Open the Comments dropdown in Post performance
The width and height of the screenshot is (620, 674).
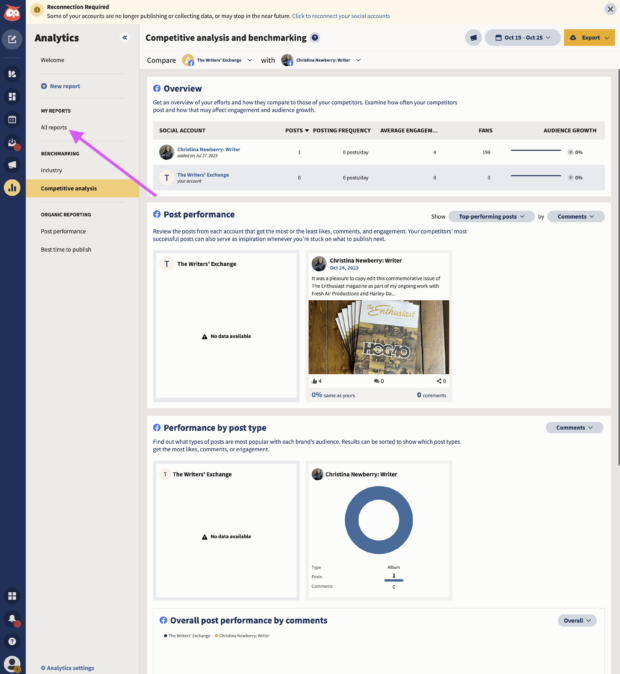(576, 217)
